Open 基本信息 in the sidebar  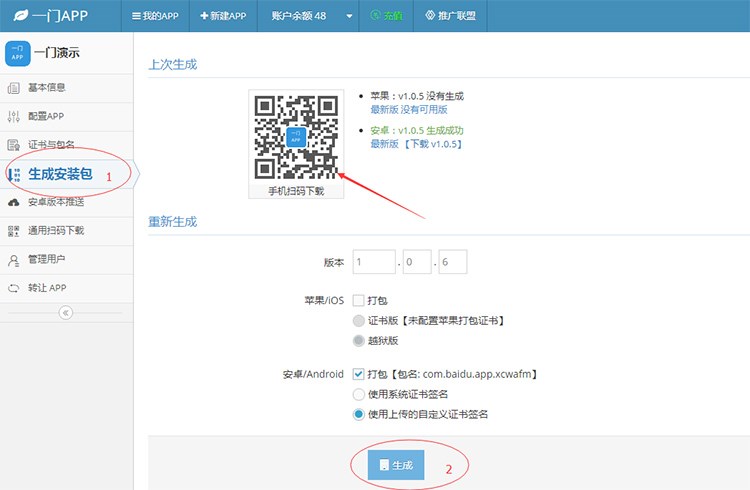(x=66, y=88)
